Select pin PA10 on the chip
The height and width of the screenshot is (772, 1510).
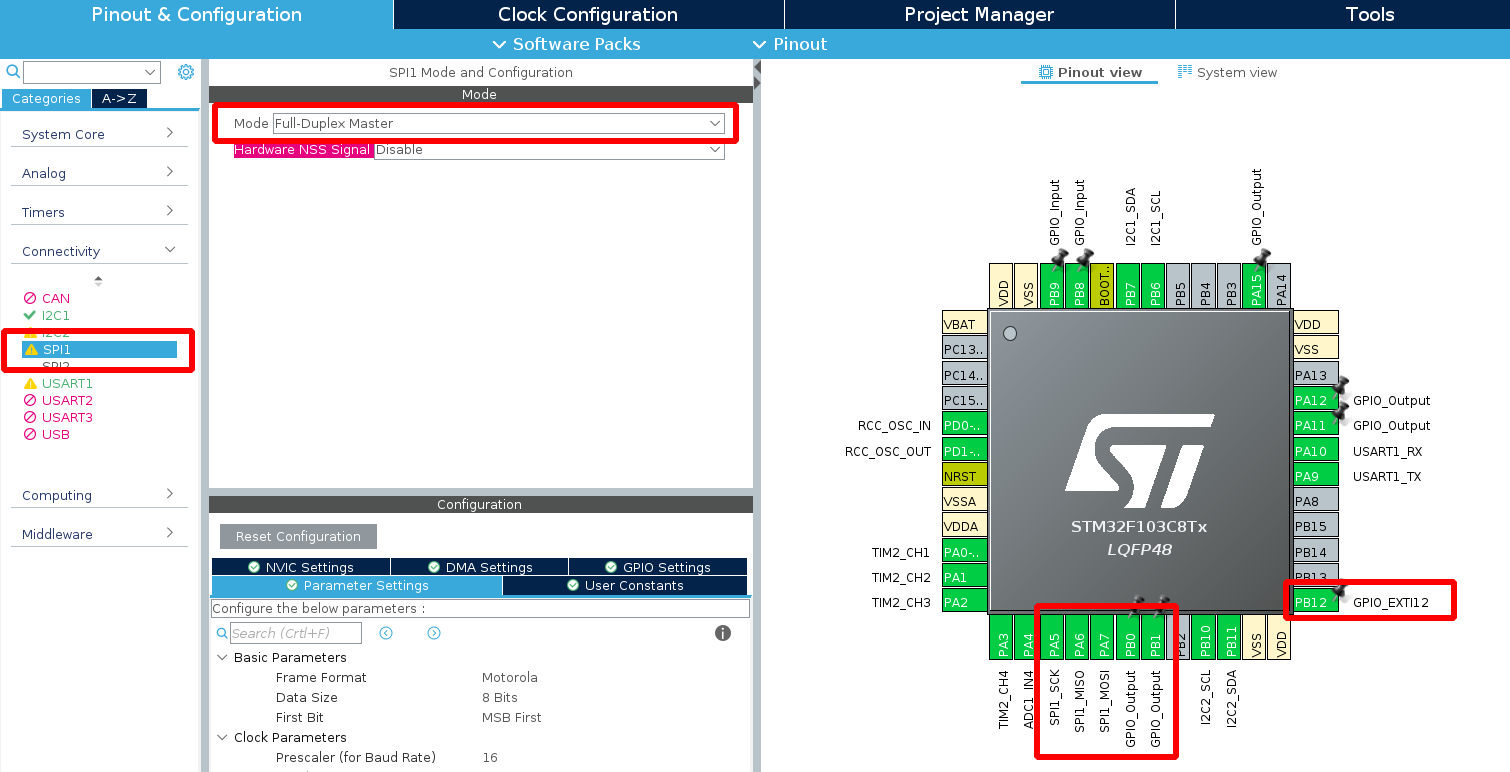pos(1315,451)
